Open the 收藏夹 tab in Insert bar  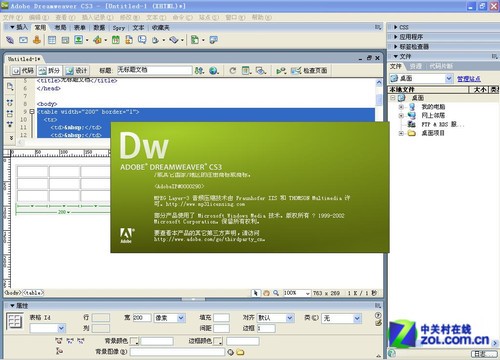(x=161, y=28)
